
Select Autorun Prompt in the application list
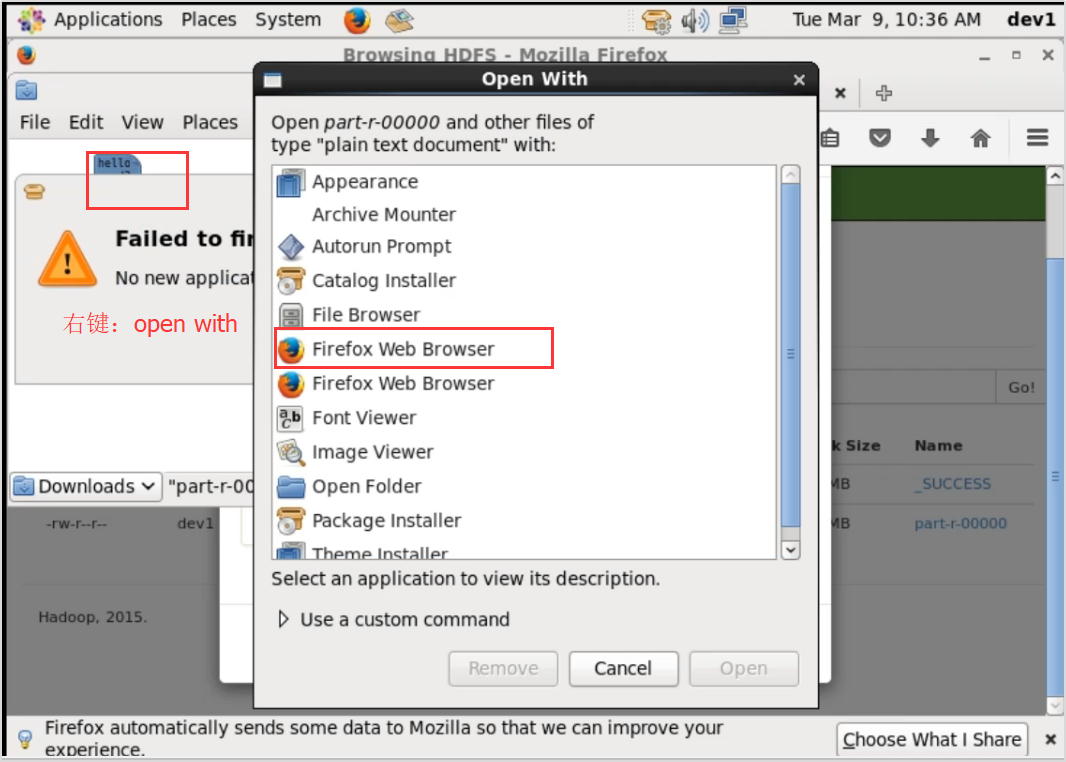(524, 247)
